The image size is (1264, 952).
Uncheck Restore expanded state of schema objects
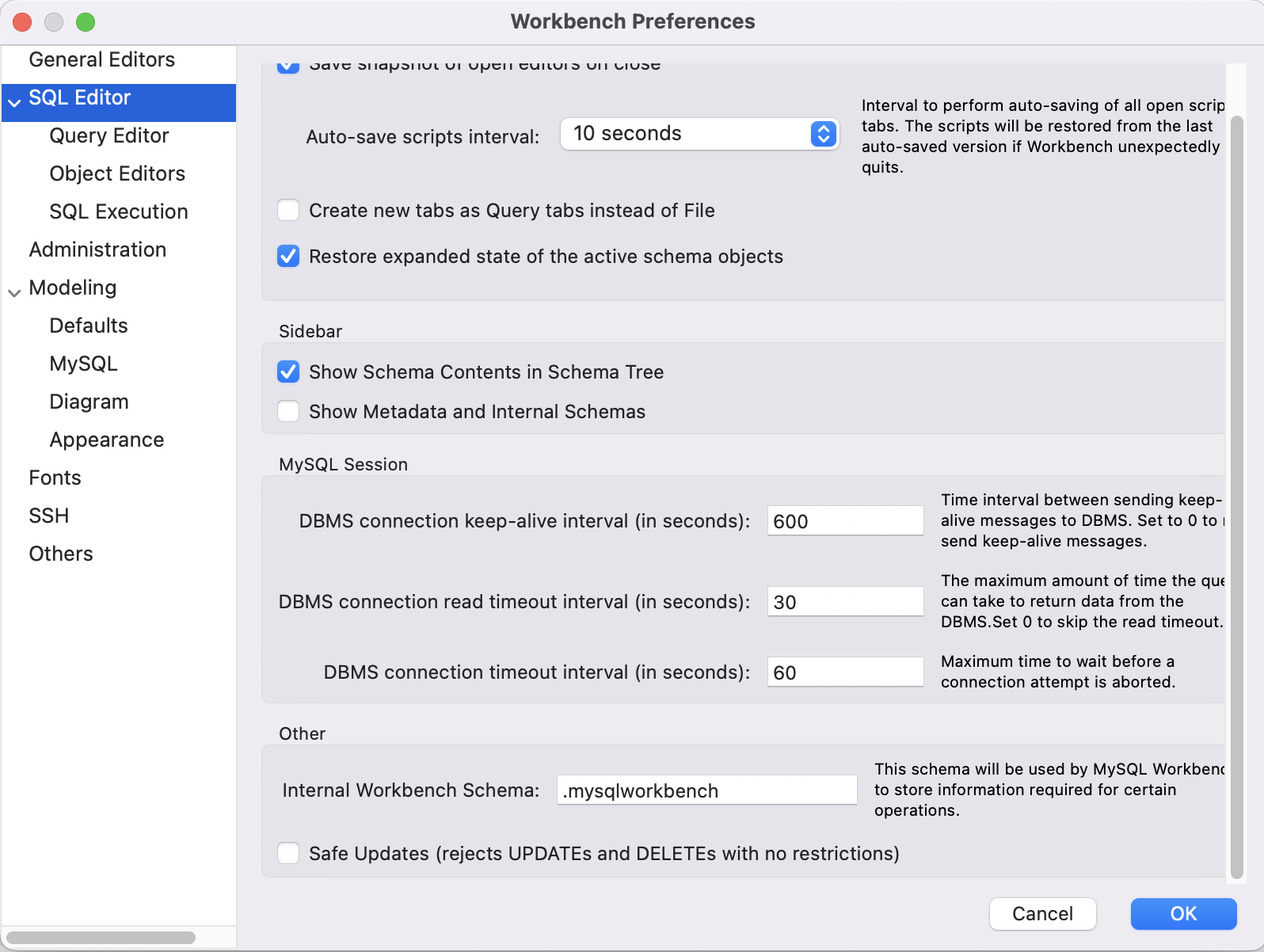288,256
